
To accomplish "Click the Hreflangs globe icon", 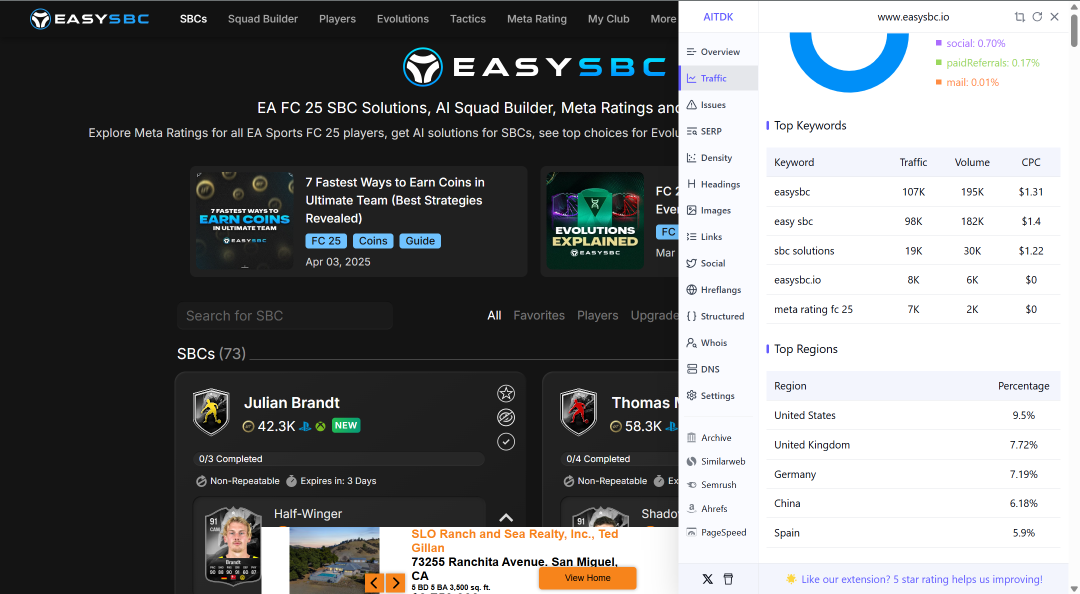I will click(692, 289).
